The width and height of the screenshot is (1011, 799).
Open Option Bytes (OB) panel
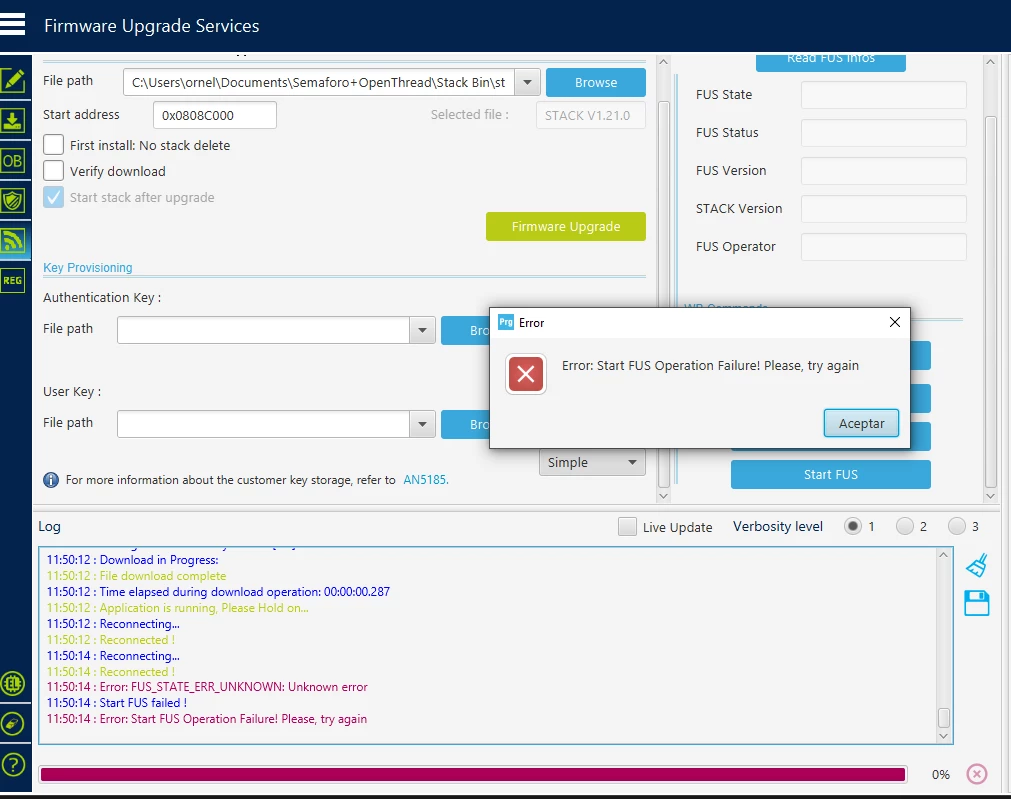(x=13, y=161)
